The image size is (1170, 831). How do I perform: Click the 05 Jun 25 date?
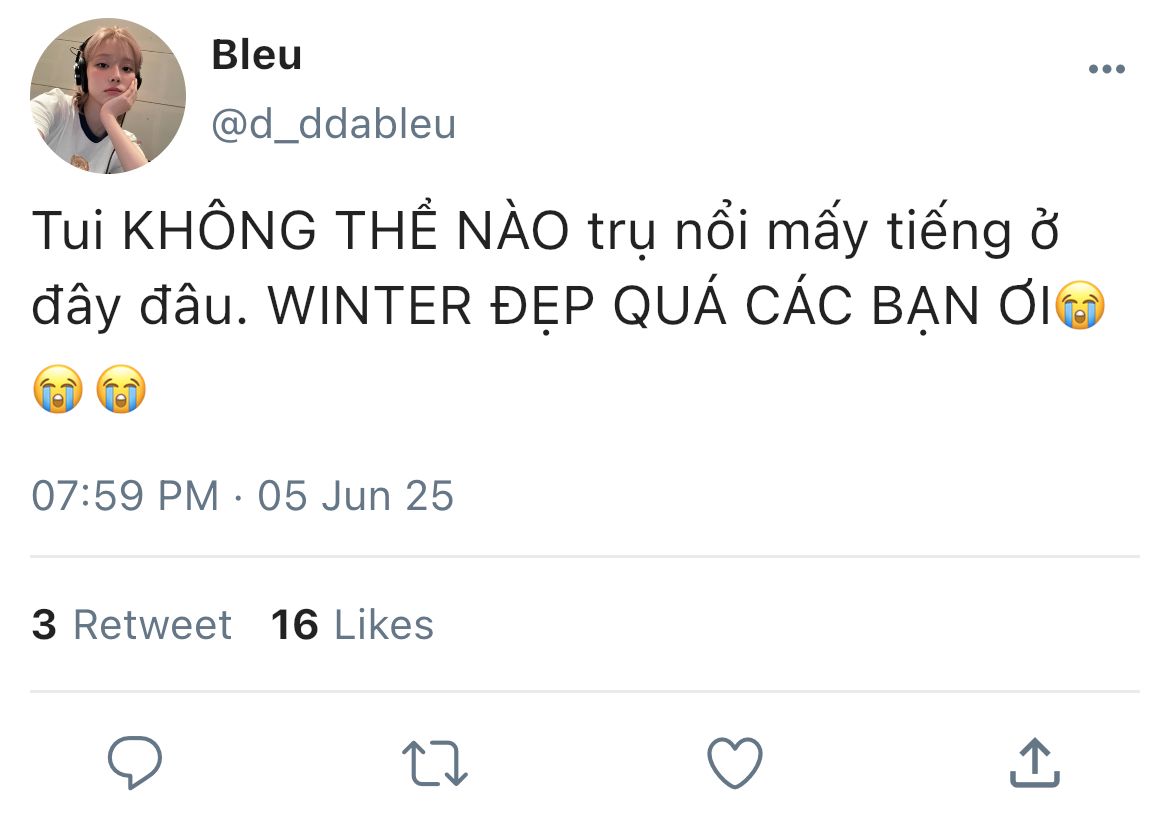[356, 496]
